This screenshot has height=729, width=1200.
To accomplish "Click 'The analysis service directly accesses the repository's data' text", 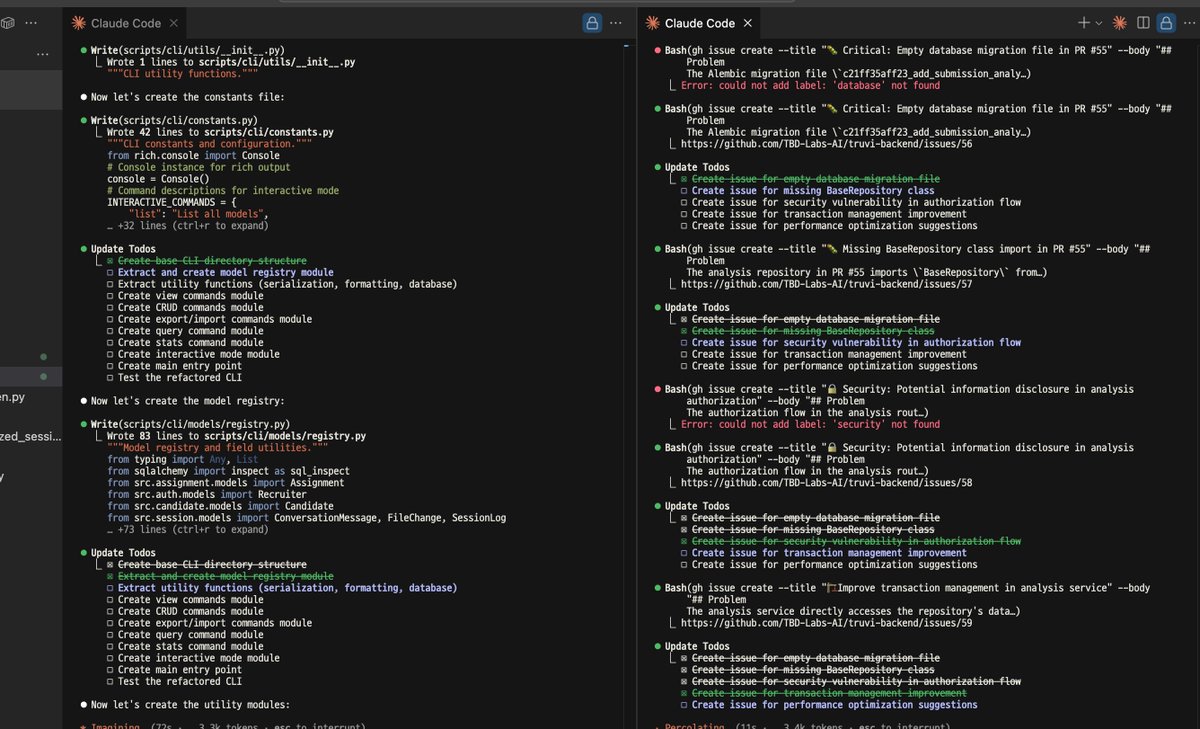I will click(853, 611).
